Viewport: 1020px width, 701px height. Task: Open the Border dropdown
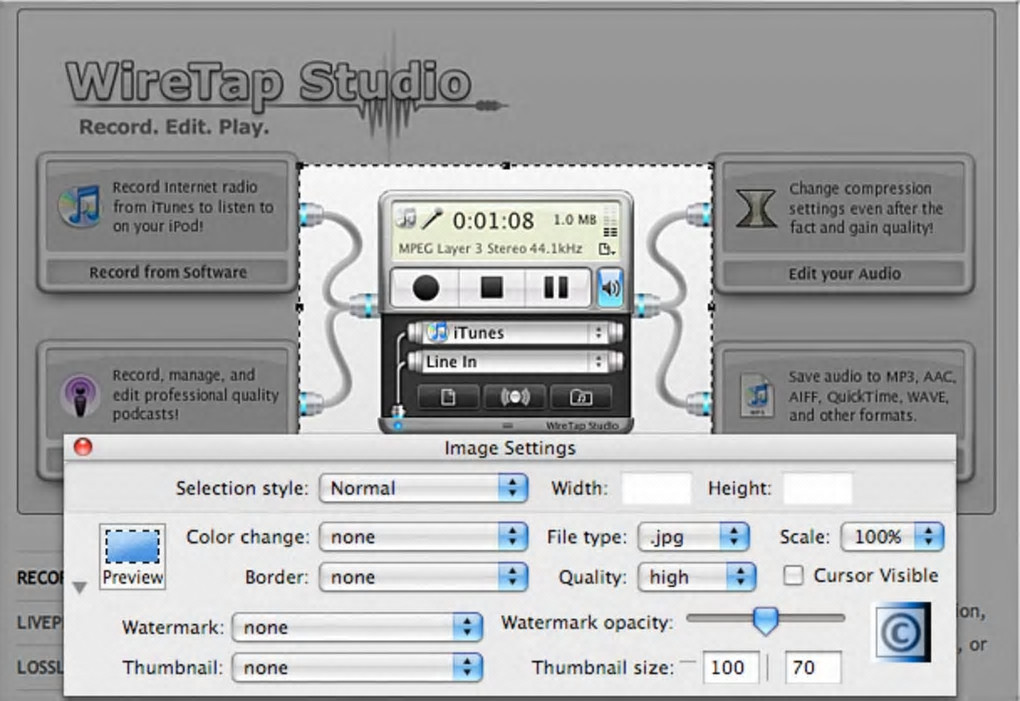(423, 577)
